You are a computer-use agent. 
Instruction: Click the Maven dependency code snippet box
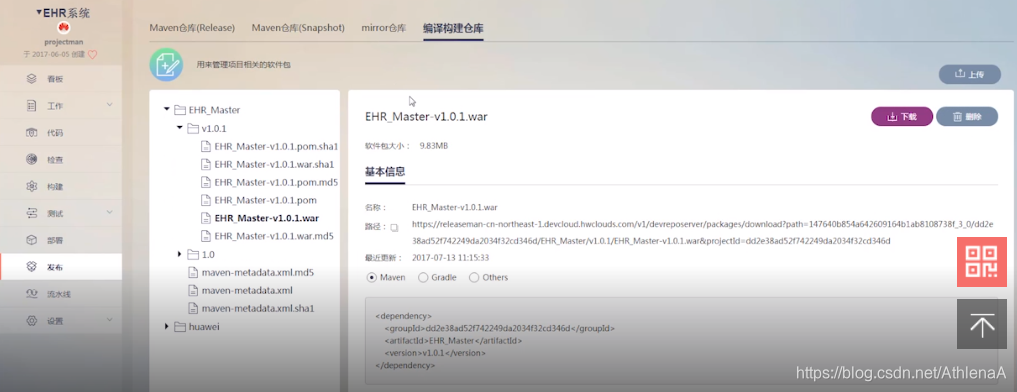point(682,341)
